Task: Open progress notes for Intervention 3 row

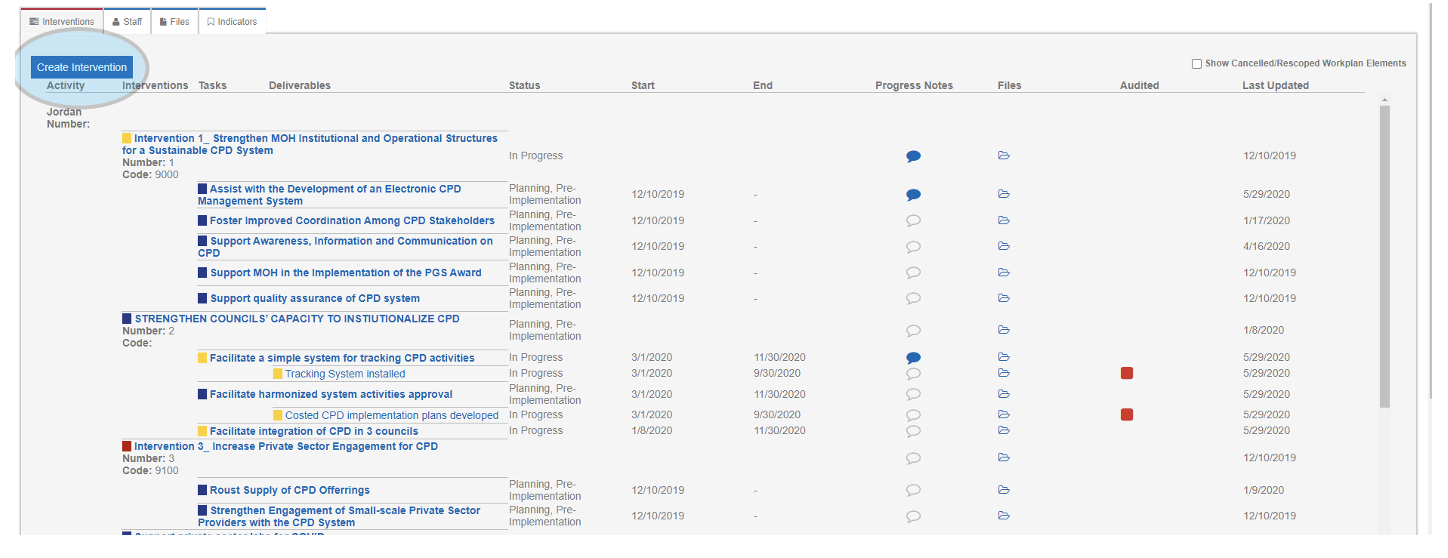Action: point(913,459)
